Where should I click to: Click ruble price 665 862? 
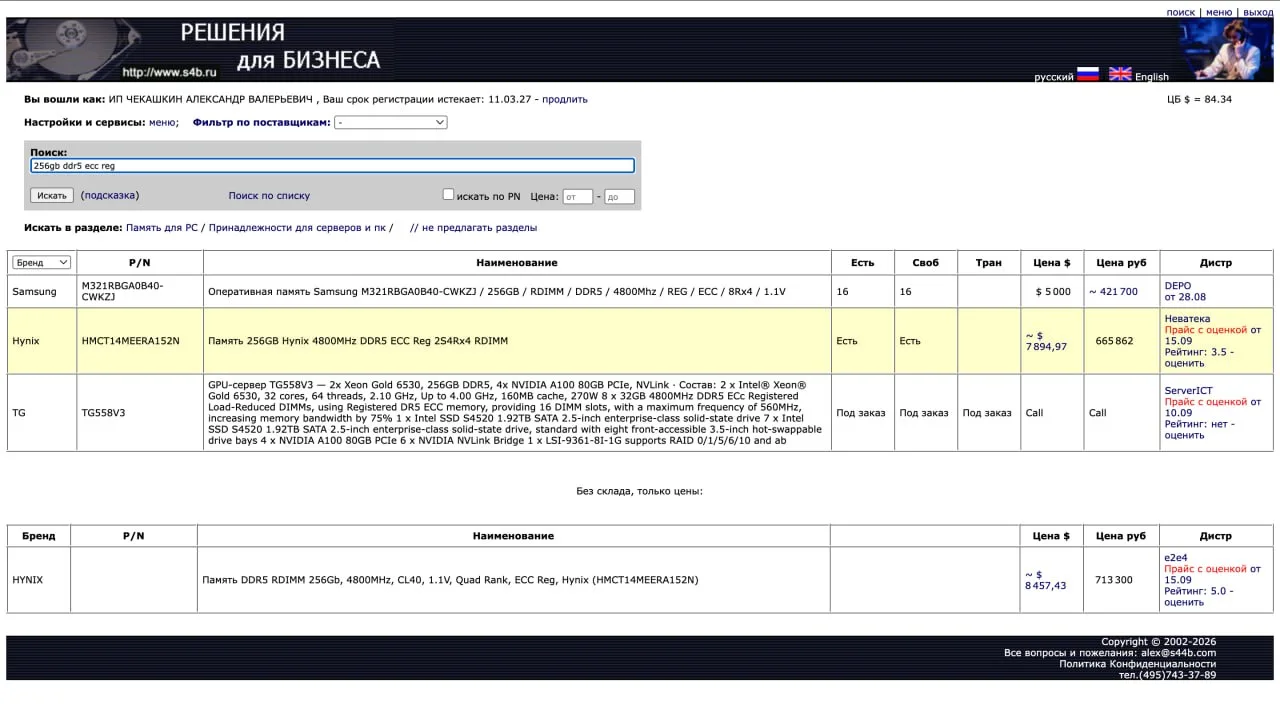[1114, 341]
